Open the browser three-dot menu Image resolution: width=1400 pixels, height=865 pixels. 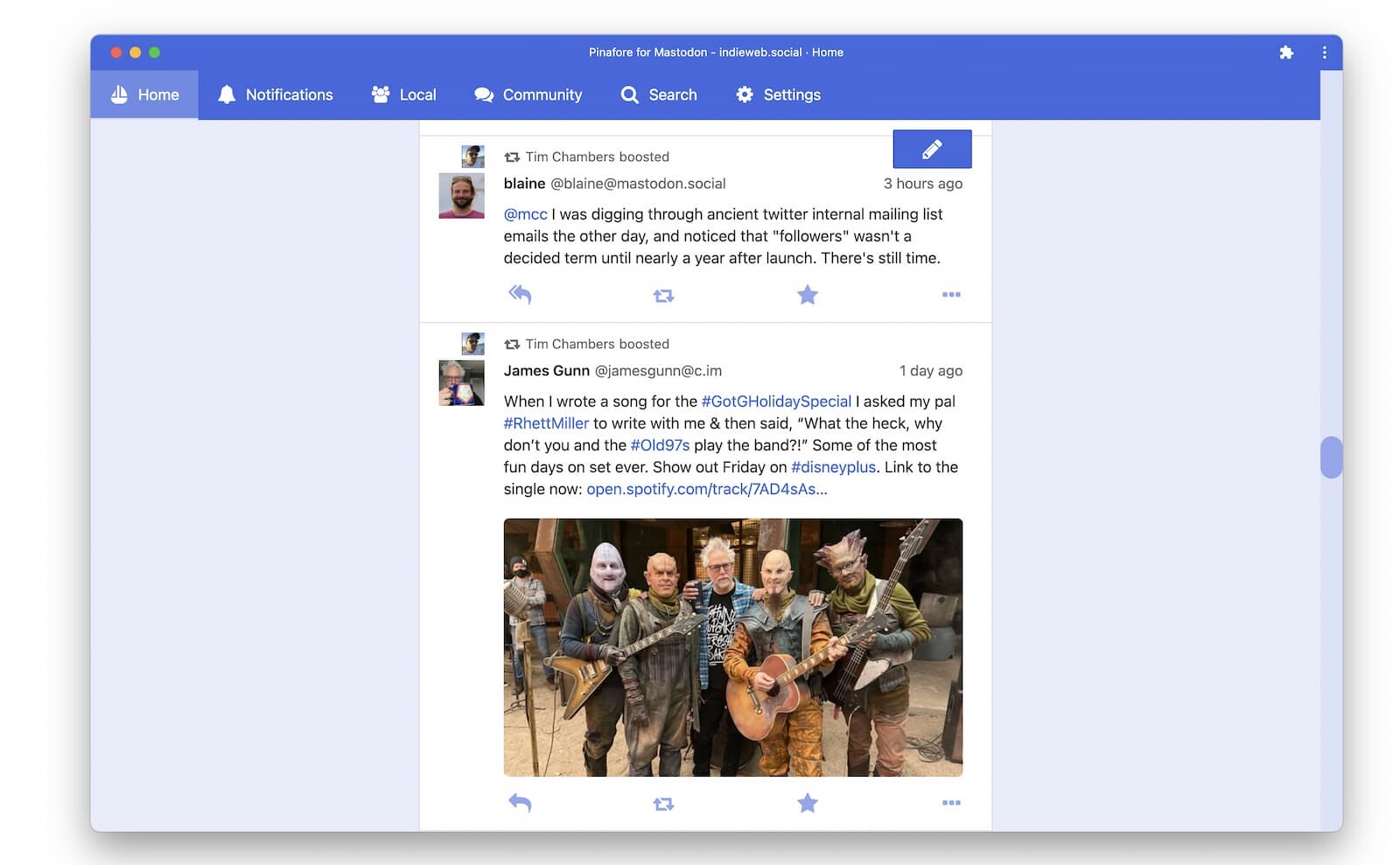tap(1324, 52)
